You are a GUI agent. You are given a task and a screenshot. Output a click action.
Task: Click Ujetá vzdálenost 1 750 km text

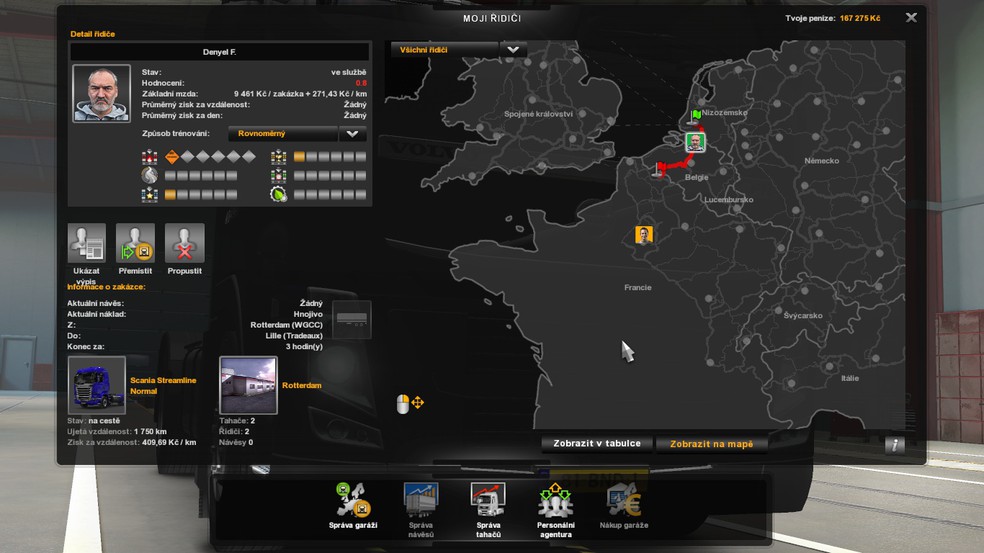coord(117,432)
